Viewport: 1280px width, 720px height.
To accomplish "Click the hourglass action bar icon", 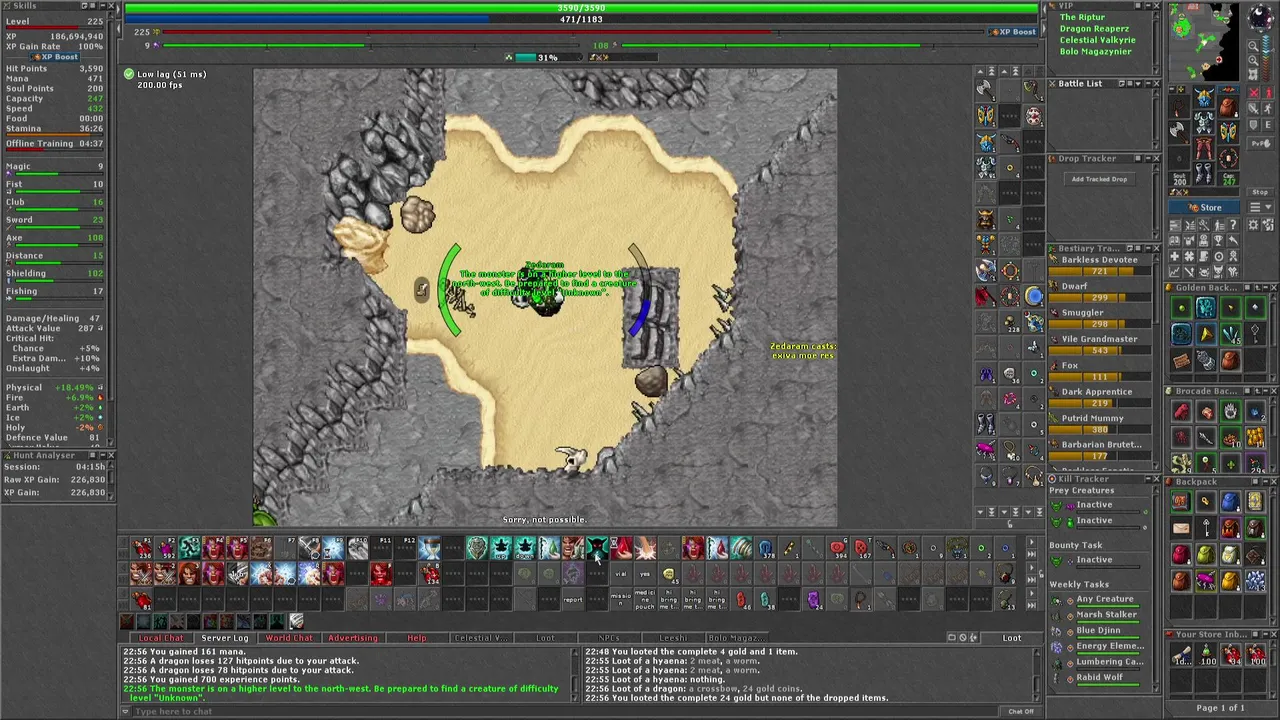I will click(x=430, y=546).
